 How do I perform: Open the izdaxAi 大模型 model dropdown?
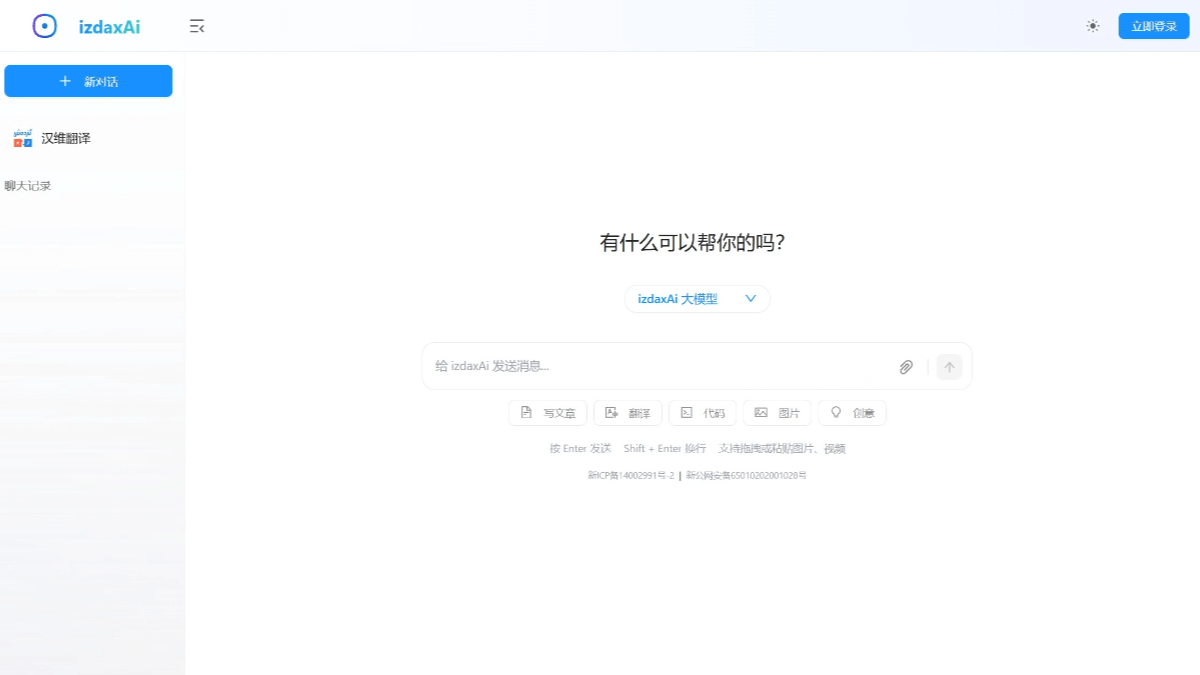click(x=697, y=299)
